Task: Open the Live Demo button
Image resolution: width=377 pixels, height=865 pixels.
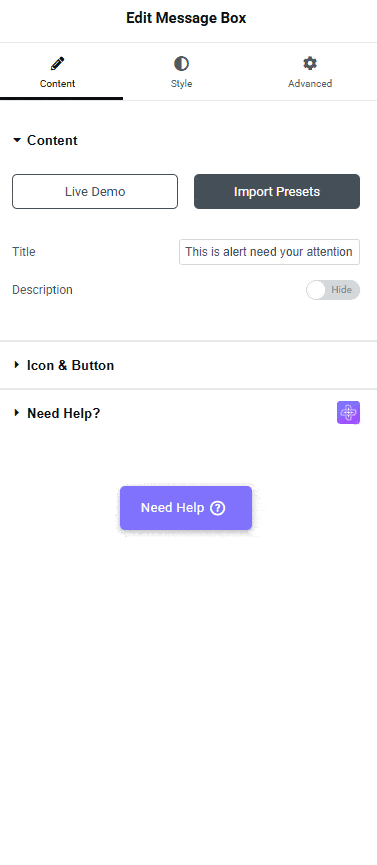Action: tap(95, 191)
